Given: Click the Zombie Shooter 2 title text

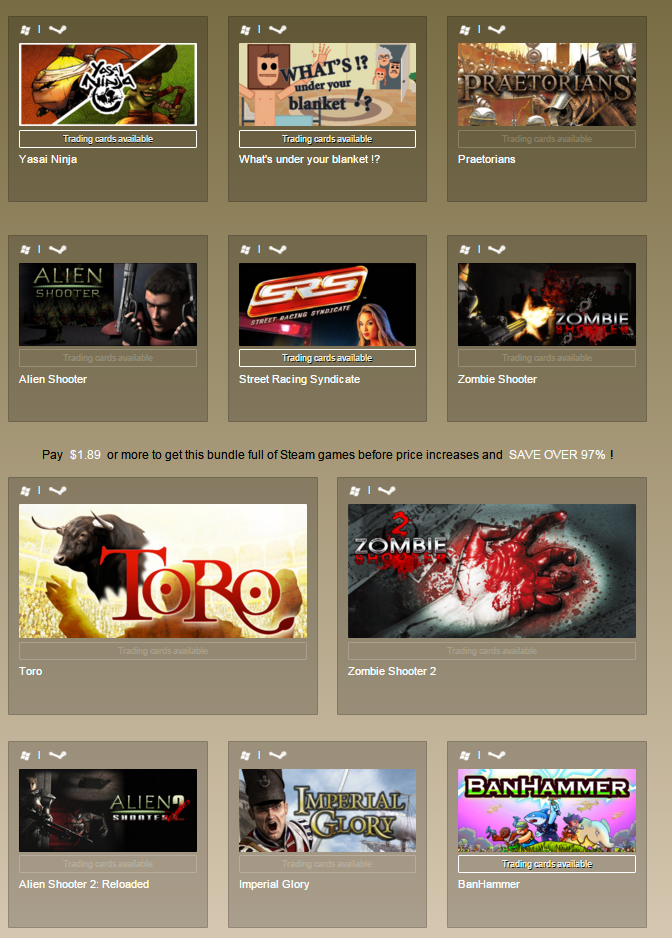Looking at the screenshot, I should point(392,671).
